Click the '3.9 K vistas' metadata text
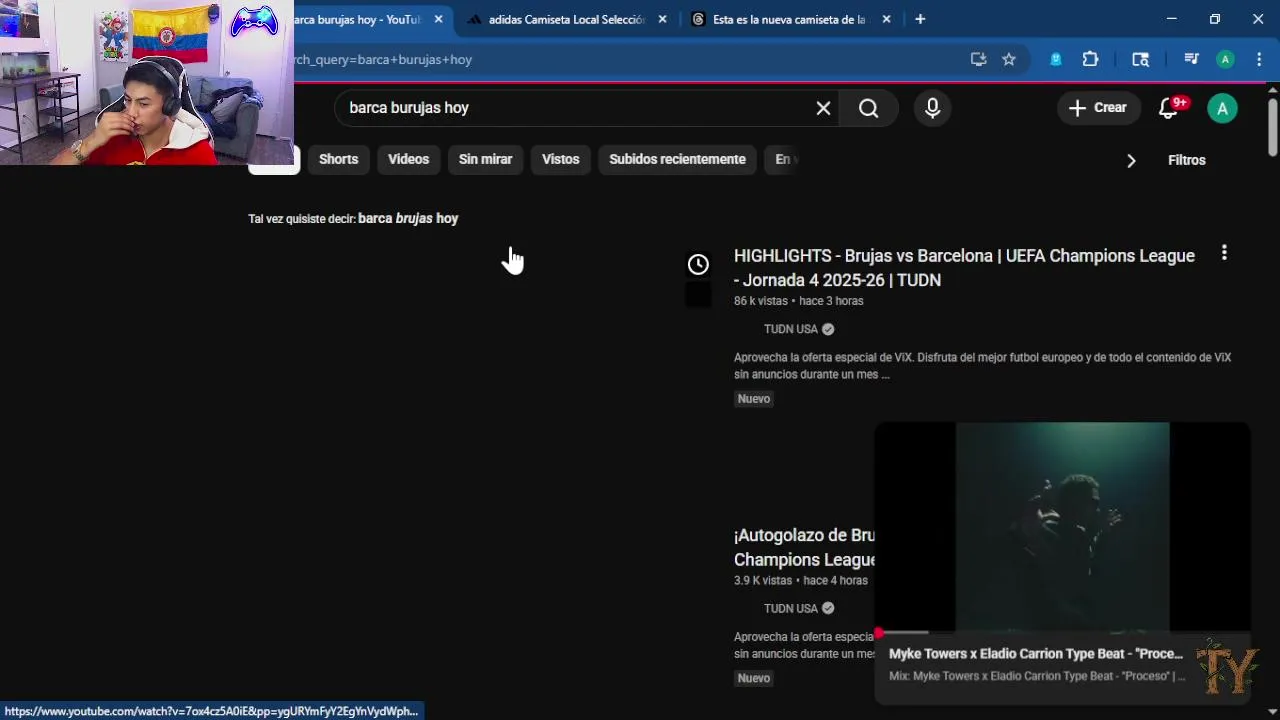 [x=763, y=580]
